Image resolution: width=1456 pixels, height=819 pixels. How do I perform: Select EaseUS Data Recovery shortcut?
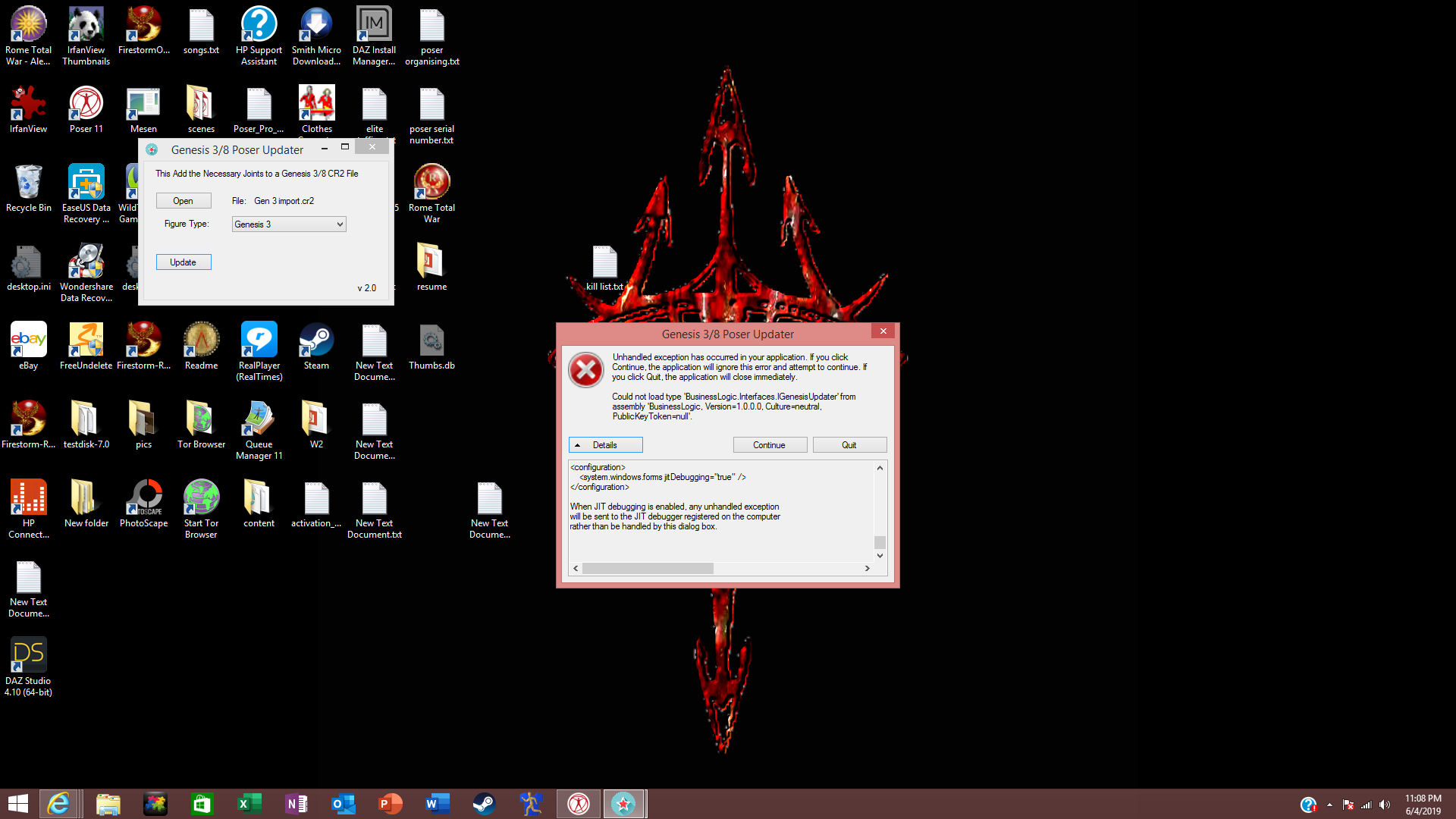(x=86, y=193)
